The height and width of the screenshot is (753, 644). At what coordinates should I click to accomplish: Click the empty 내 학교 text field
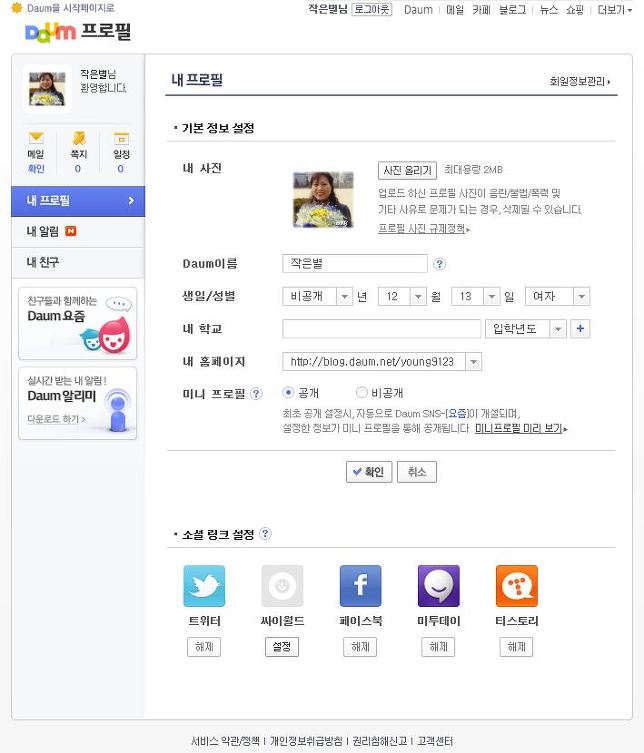pos(382,329)
